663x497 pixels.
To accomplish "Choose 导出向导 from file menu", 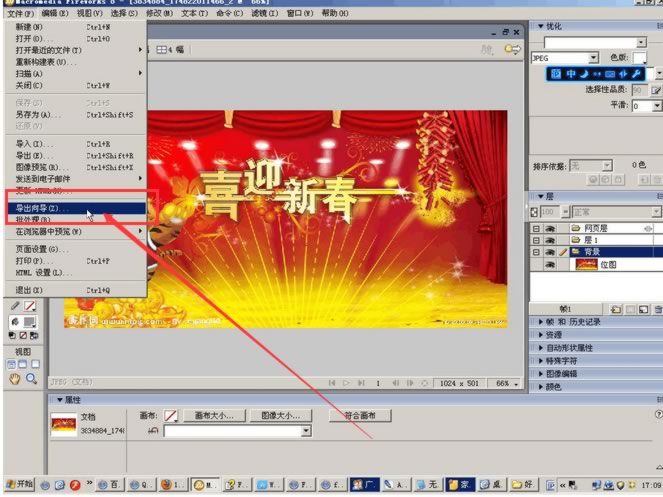I will [76, 208].
